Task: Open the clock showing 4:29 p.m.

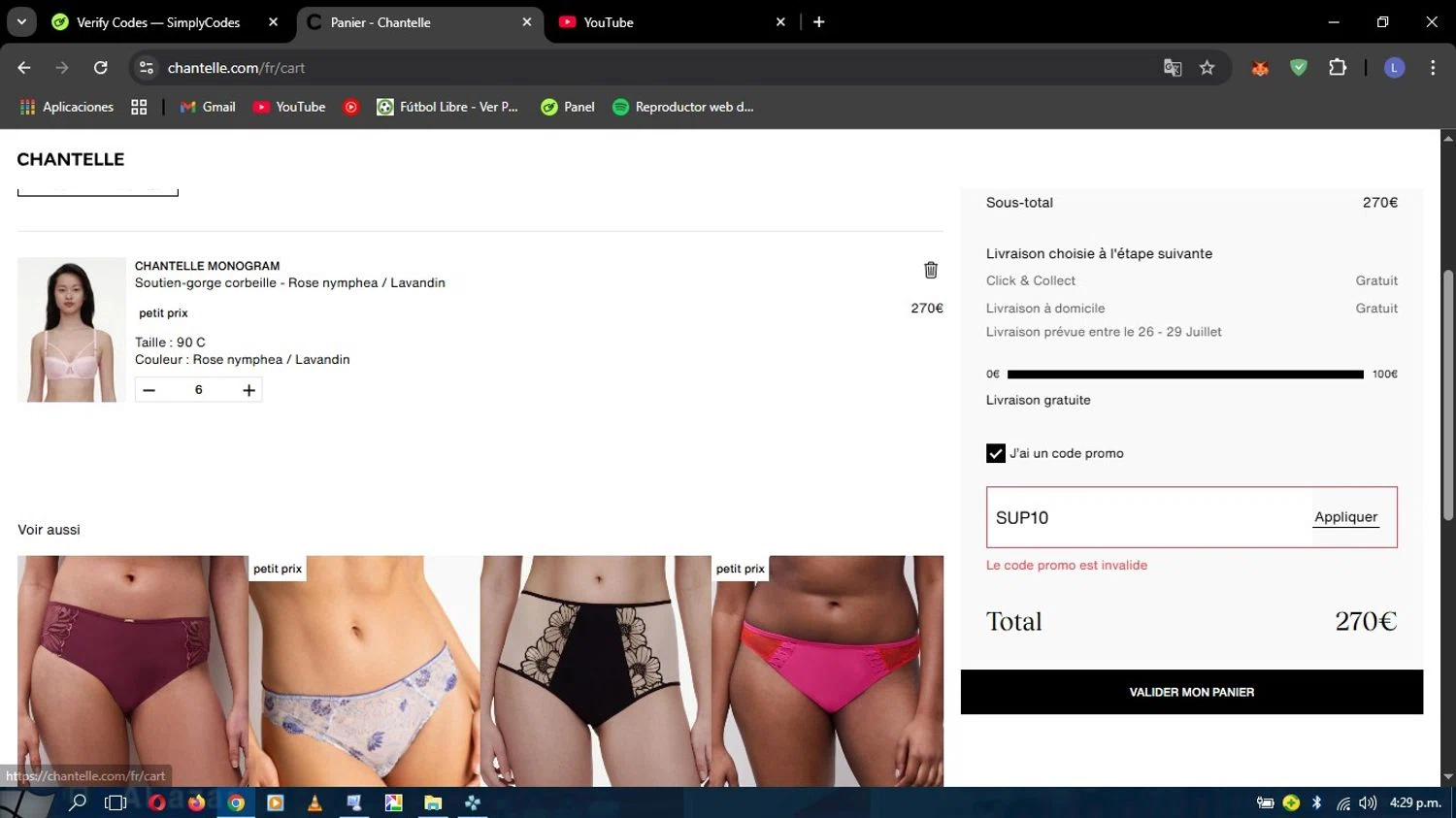Action: tap(1415, 802)
